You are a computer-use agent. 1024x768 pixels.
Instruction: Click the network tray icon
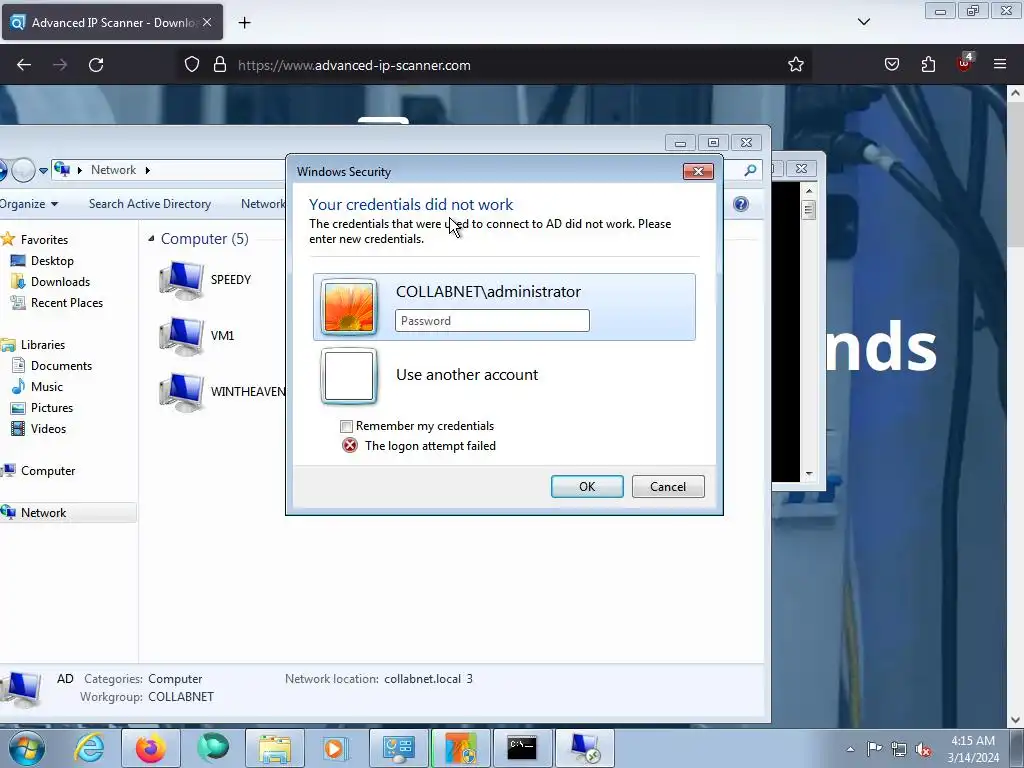[899, 749]
